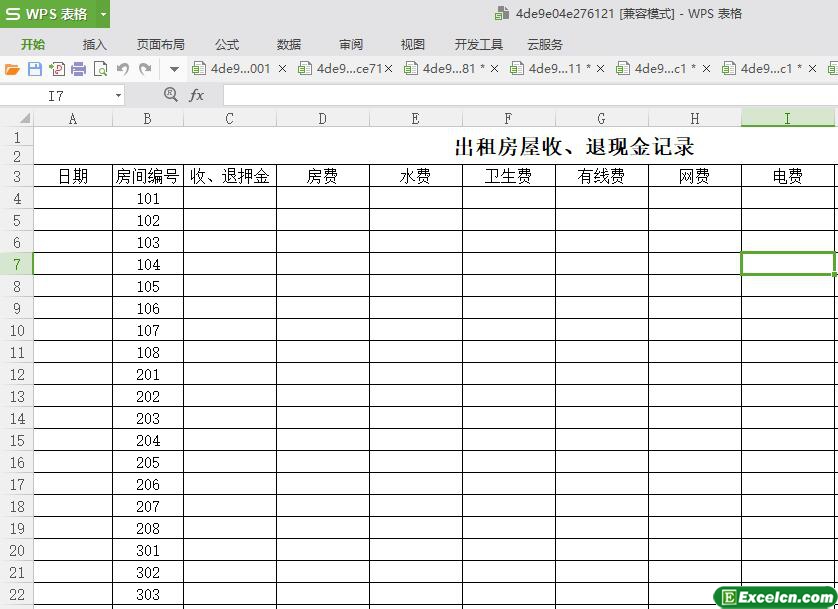Click the select-all corner triangle of the grid

coord(25,119)
